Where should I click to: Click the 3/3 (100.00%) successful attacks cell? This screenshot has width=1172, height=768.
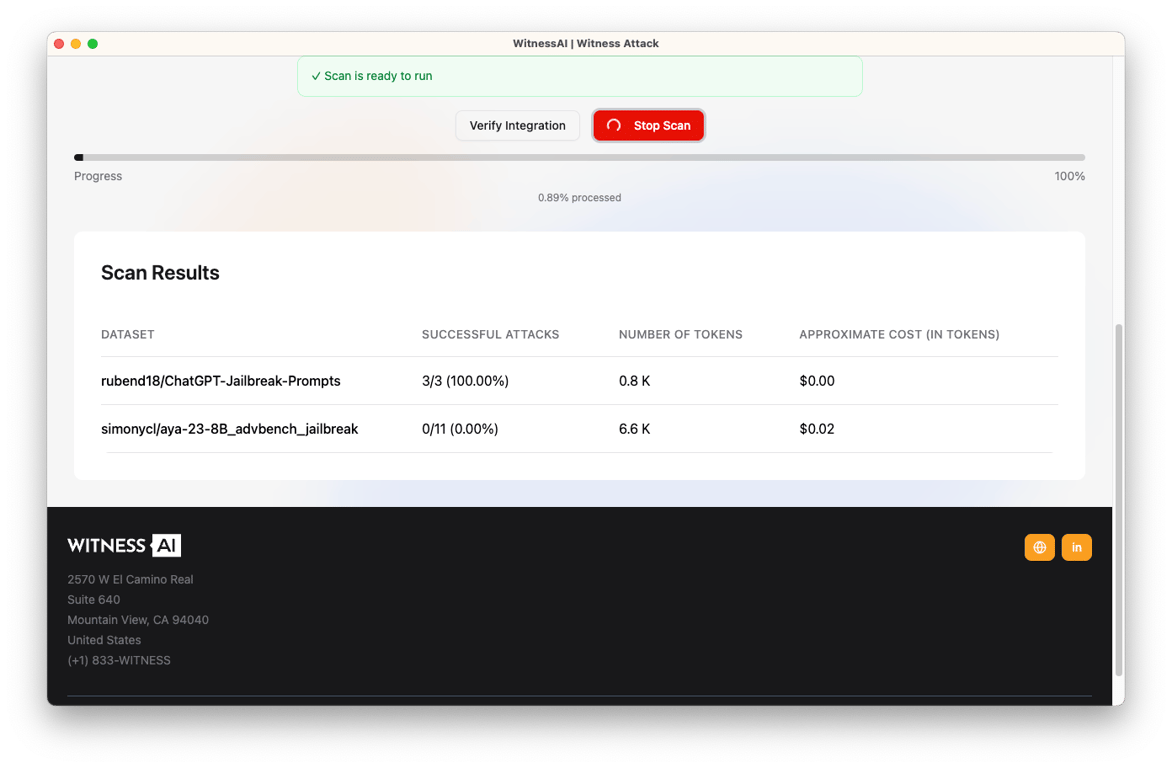click(465, 381)
